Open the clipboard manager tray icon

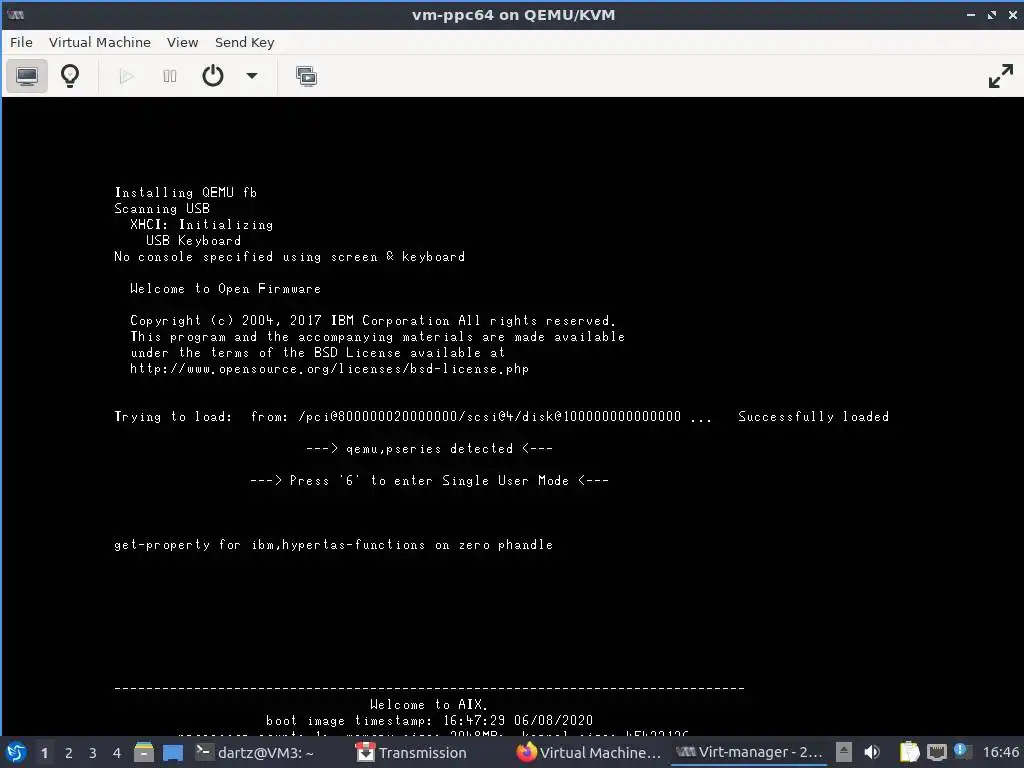910,753
